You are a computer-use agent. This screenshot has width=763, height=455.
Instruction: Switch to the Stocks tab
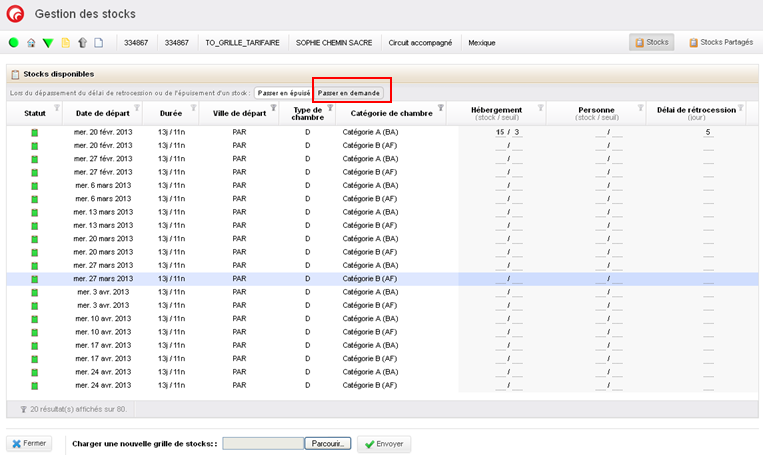click(x=652, y=43)
